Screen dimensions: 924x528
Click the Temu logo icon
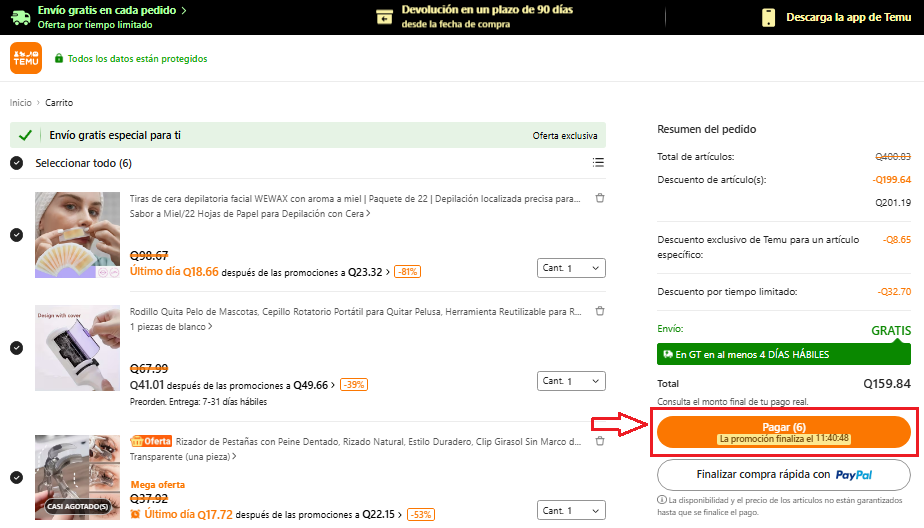click(26, 58)
